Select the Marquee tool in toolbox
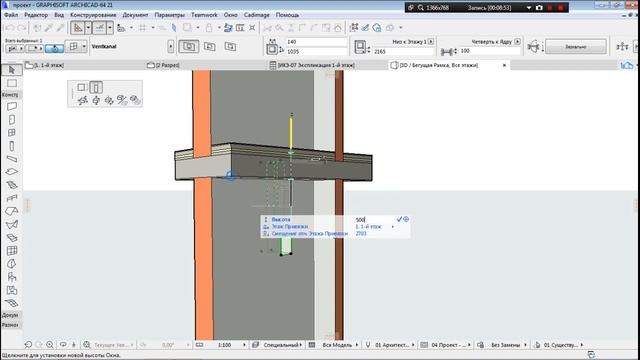Viewport: 640px width, 360px height. point(11,83)
